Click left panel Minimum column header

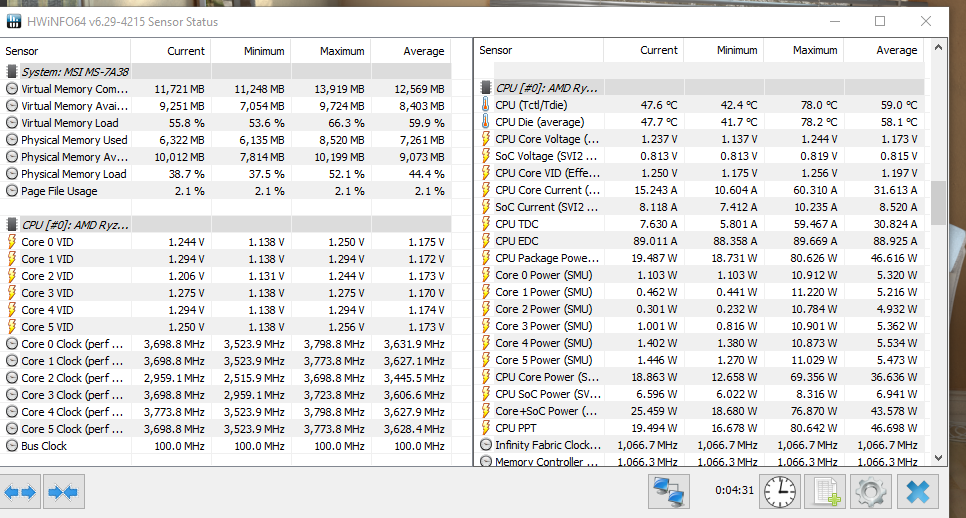[251, 51]
